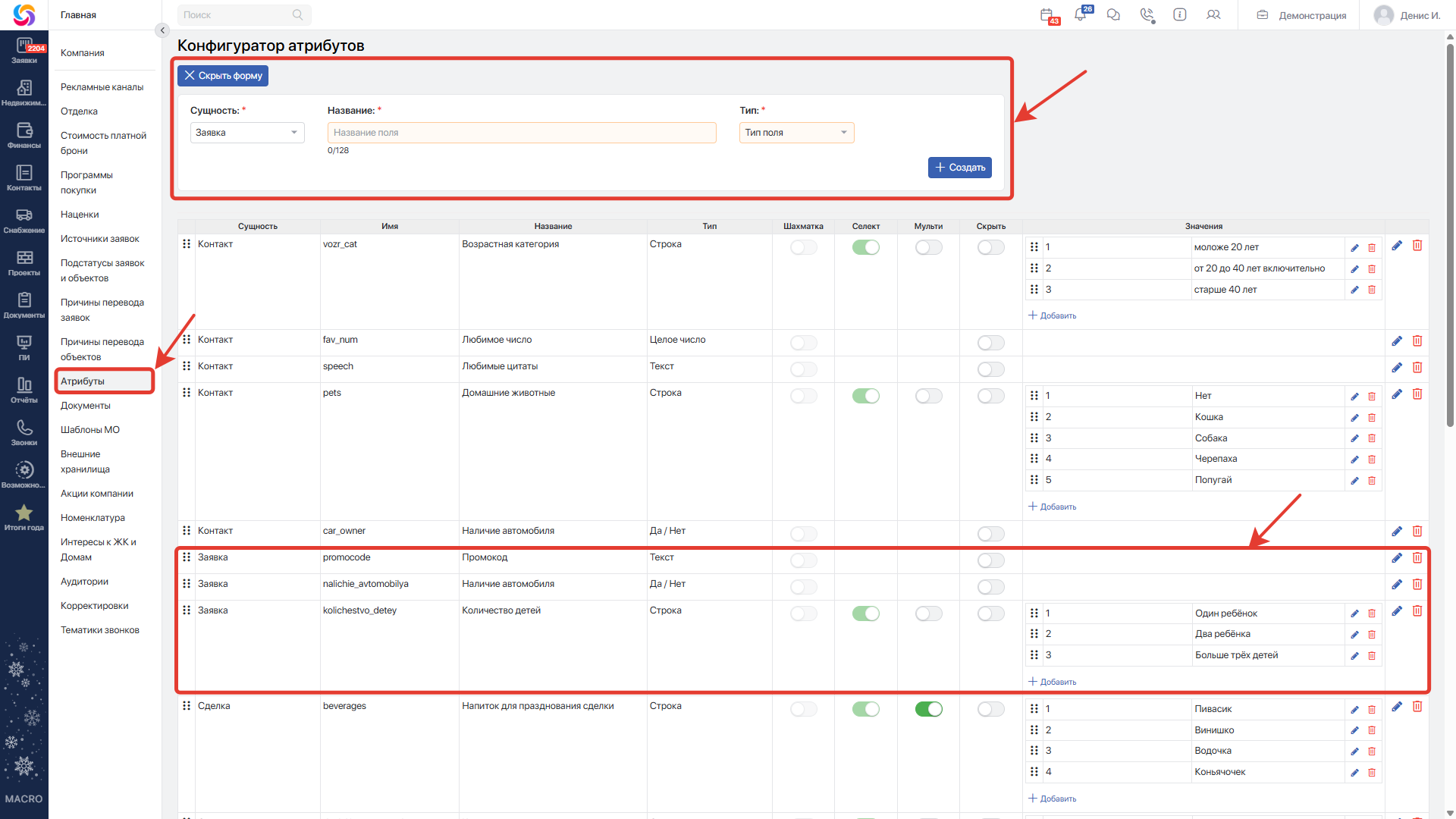Disable Селект toggle for Возрастная категория
Viewport: 1456px width, 819px height.
865,247
